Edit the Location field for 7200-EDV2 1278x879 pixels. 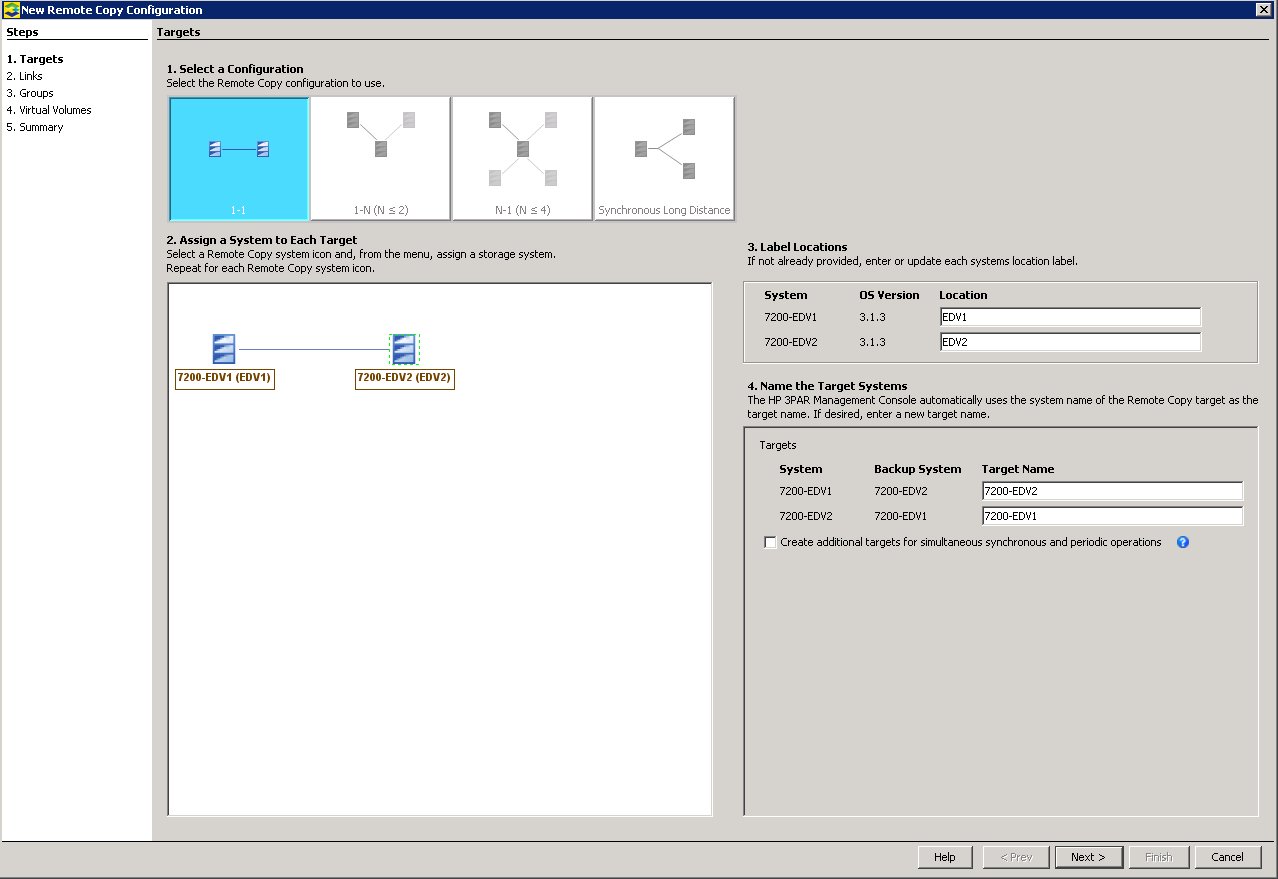pyautogui.click(x=1070, y=342)
